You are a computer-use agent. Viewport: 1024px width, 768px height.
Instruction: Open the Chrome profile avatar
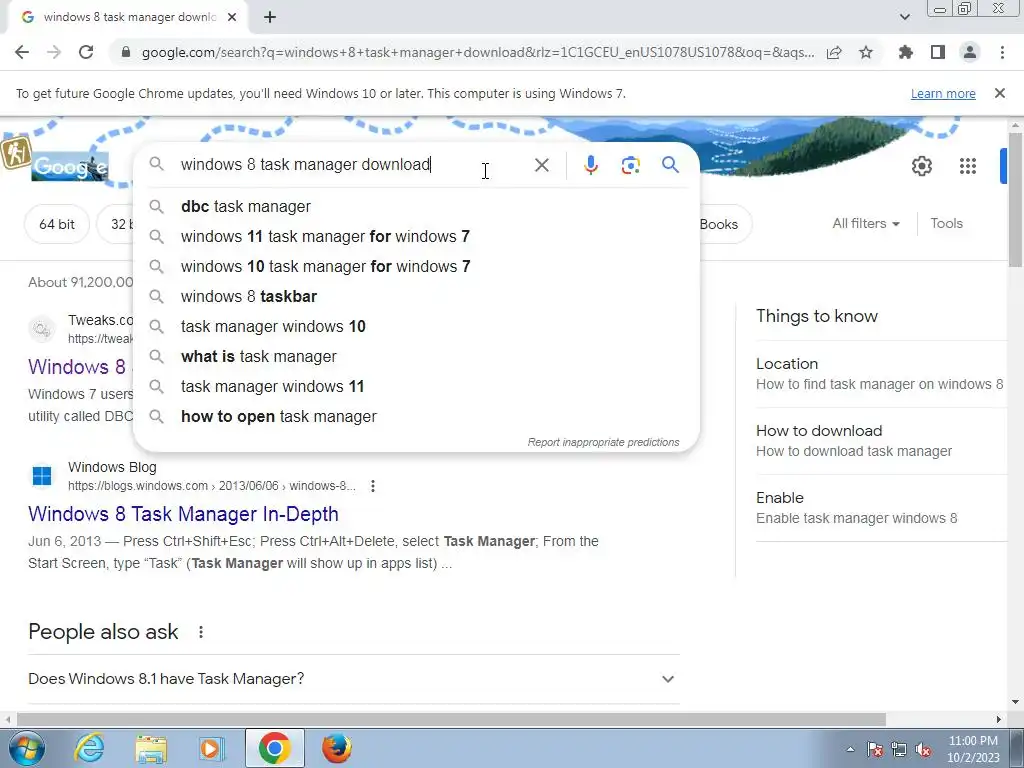tap(970, 52)
